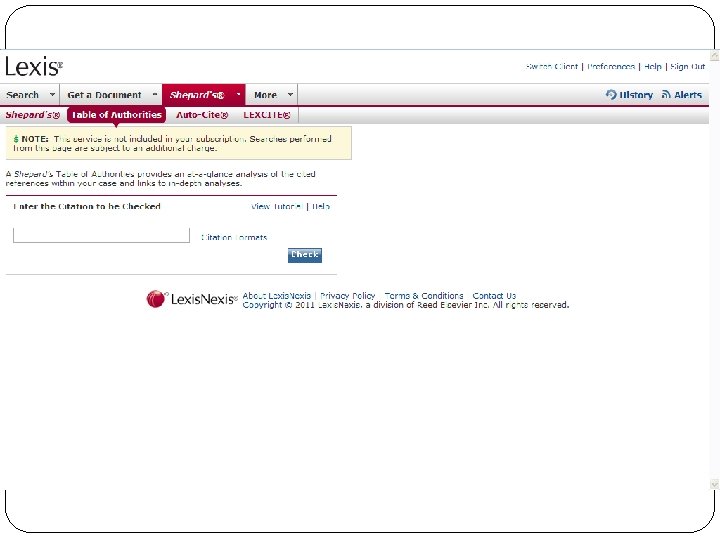Open the View Tutorial link
The width and height of the screenshot is (720, 540).
click(277, 207)
